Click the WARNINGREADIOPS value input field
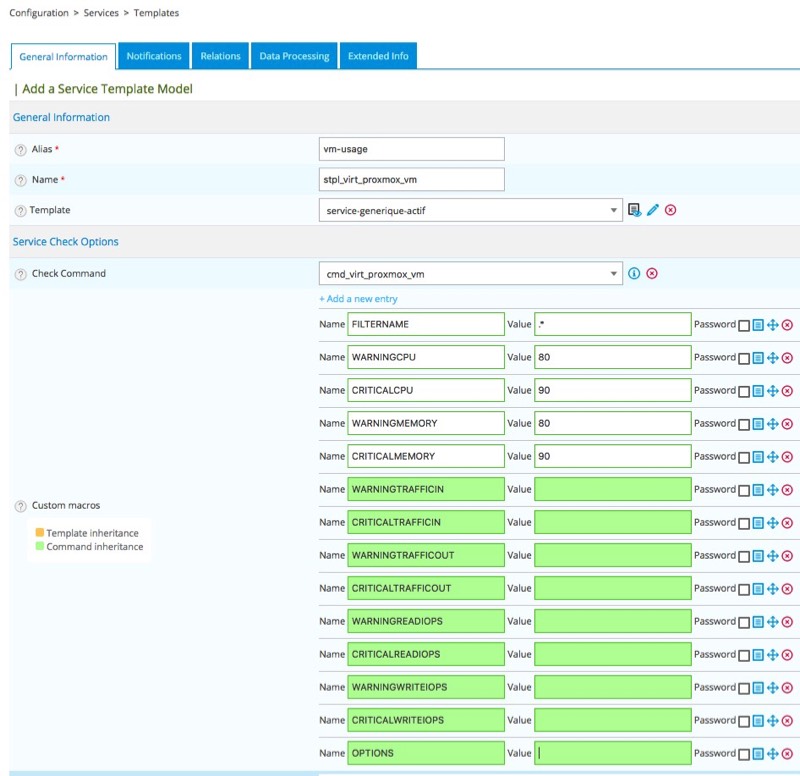This screenshot has width=800, height=776. 612,622
